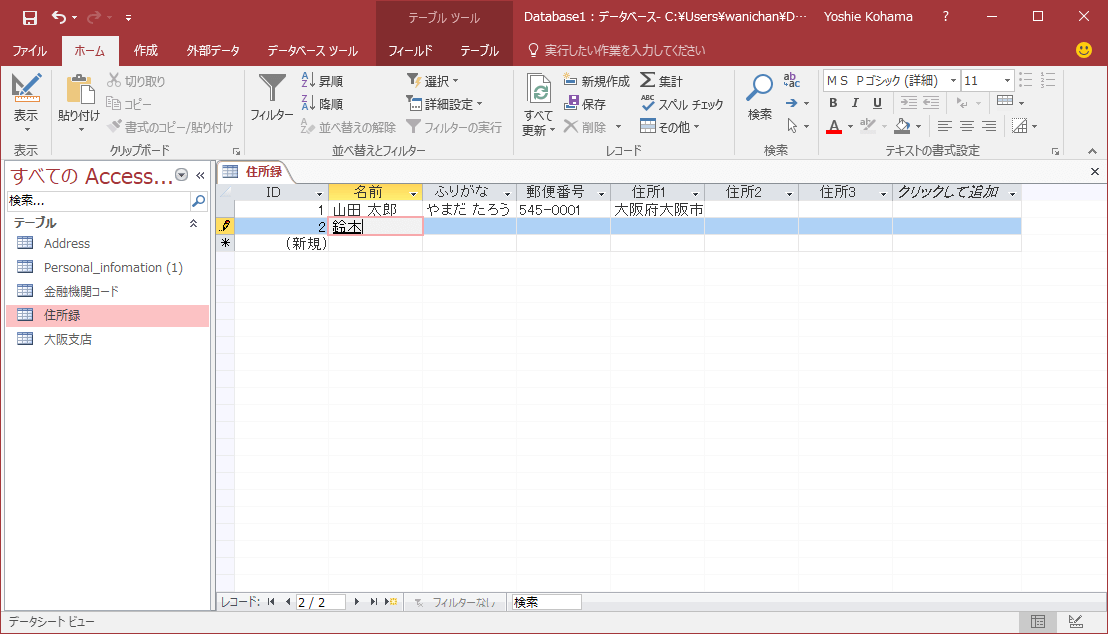This screenshot has width=1108, height=634.
Task: Switch to テーブル ribbon tab
Action: click(x=480, y=51)
